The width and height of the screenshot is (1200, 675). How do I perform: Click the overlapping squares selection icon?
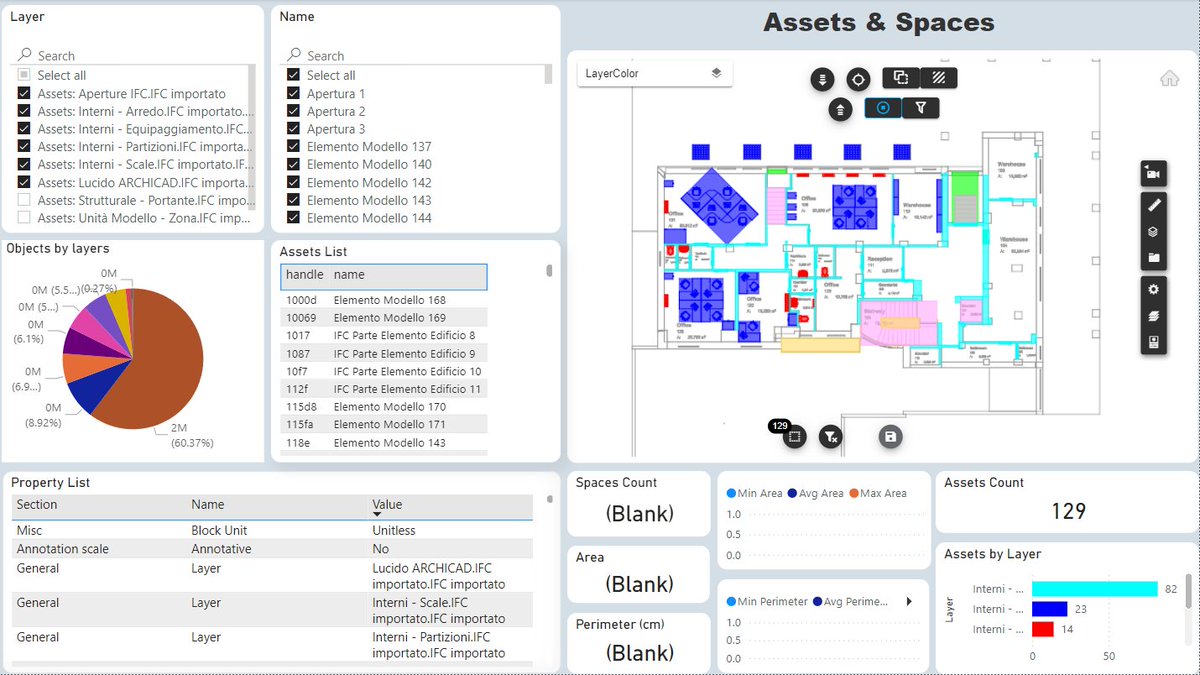pos(900,78)
